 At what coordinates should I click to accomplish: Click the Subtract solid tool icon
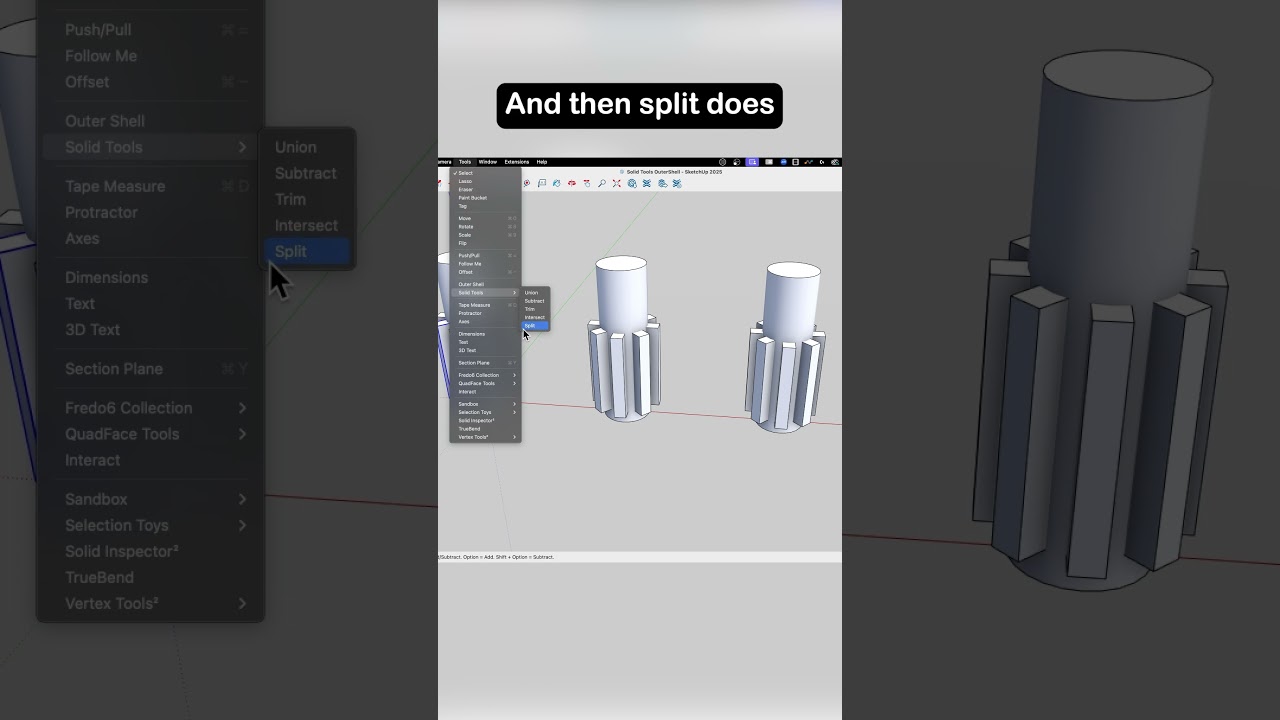(646, 184)
